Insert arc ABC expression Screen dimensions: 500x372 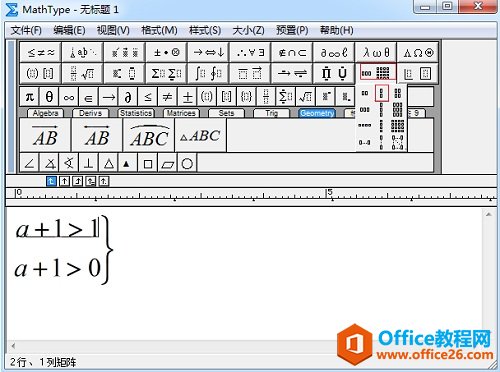(x=149, y=135)
